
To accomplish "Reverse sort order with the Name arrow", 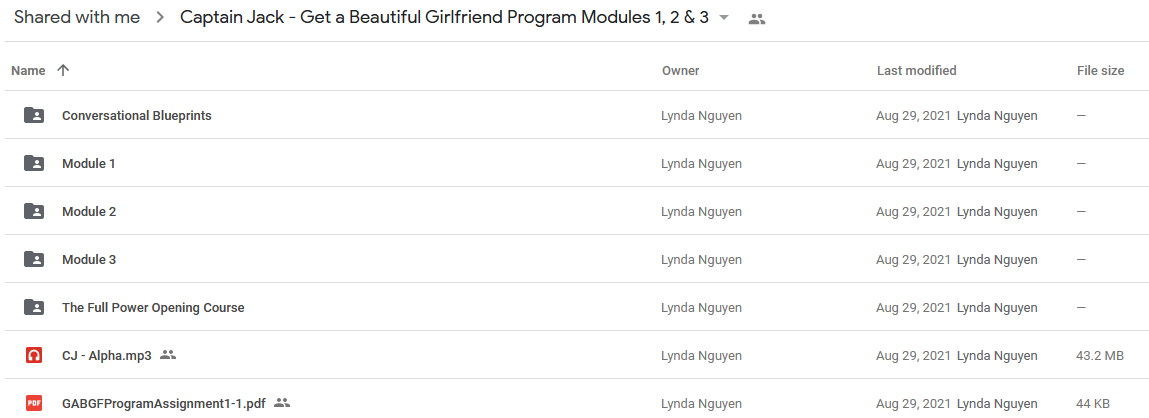I will point(63,70).
